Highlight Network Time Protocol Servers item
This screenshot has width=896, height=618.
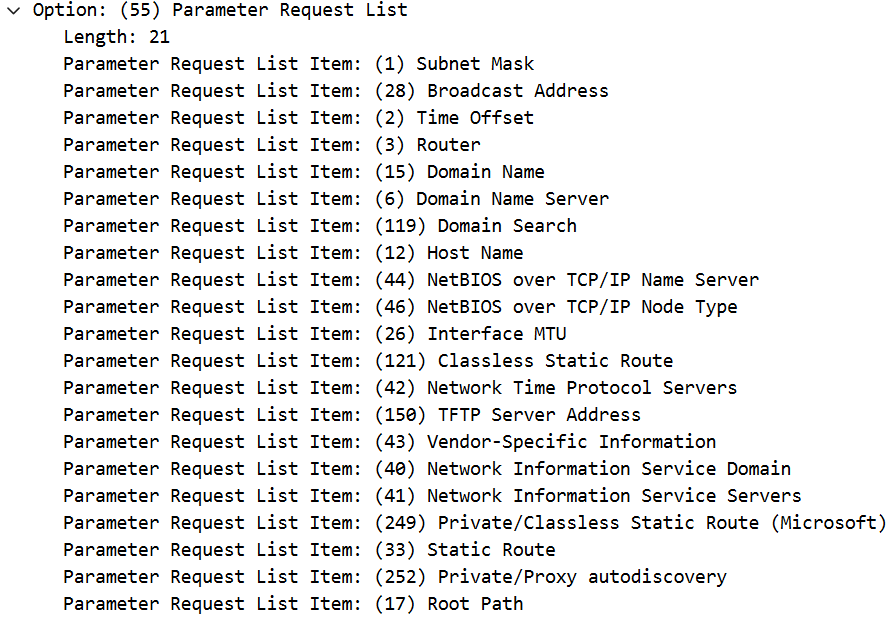(400, 388)
